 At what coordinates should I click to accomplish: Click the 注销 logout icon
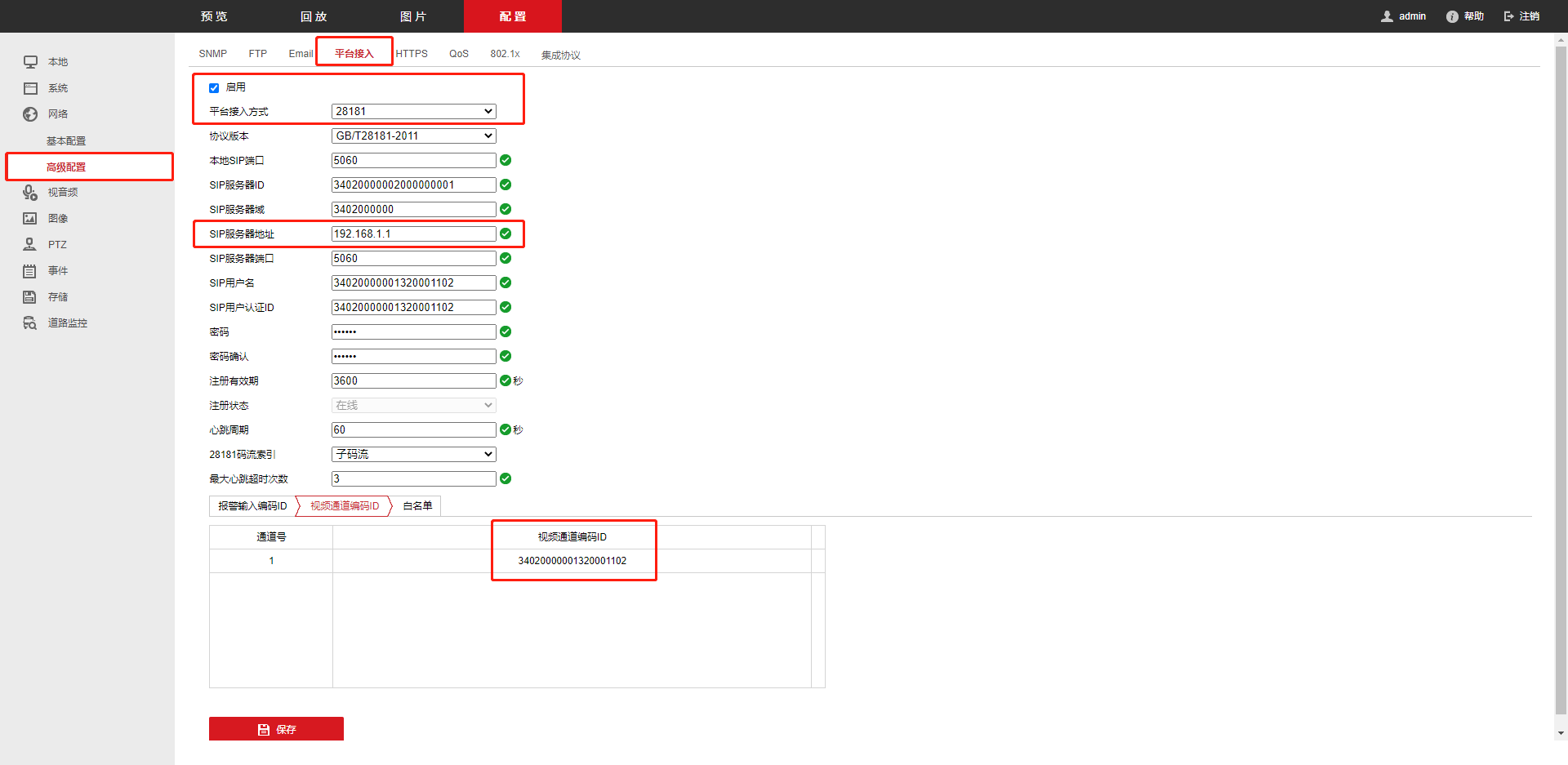[1509, 16]
